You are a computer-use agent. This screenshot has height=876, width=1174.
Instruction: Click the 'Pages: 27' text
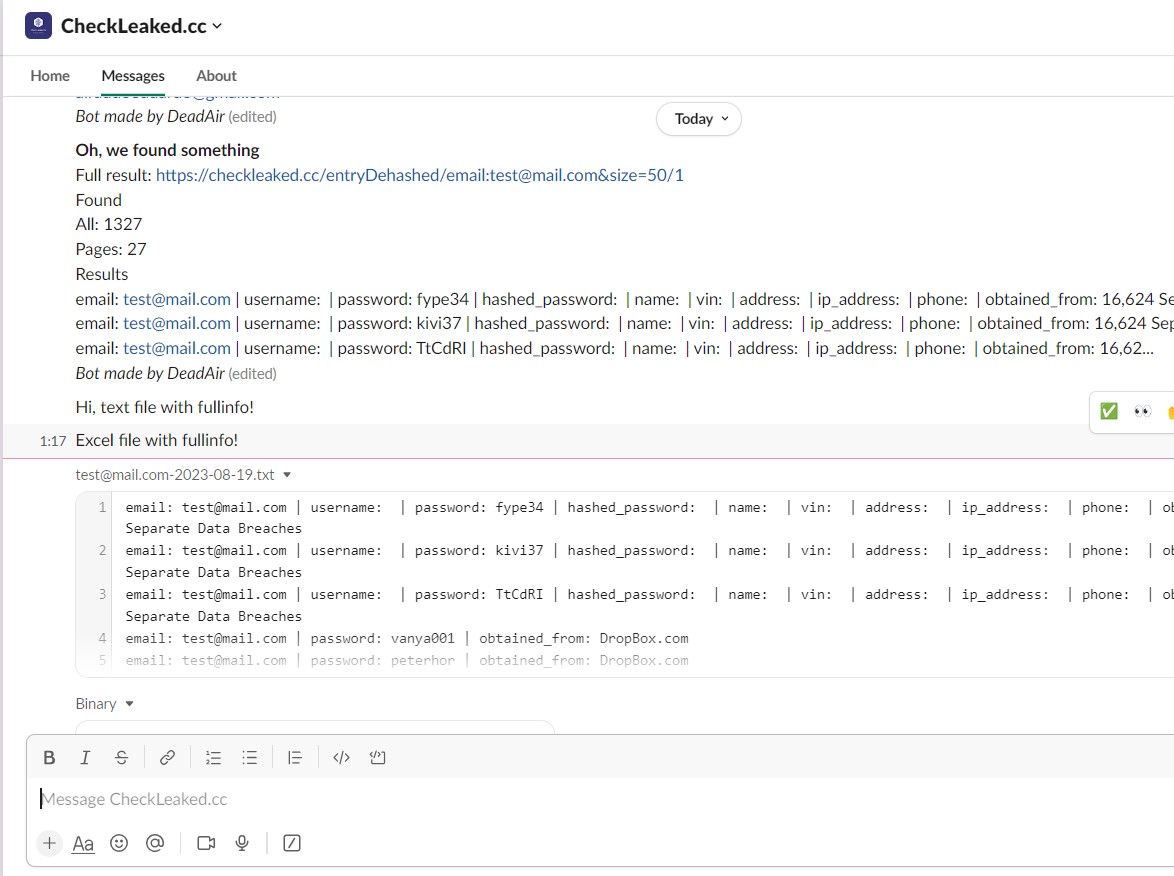tap(111, 249)
